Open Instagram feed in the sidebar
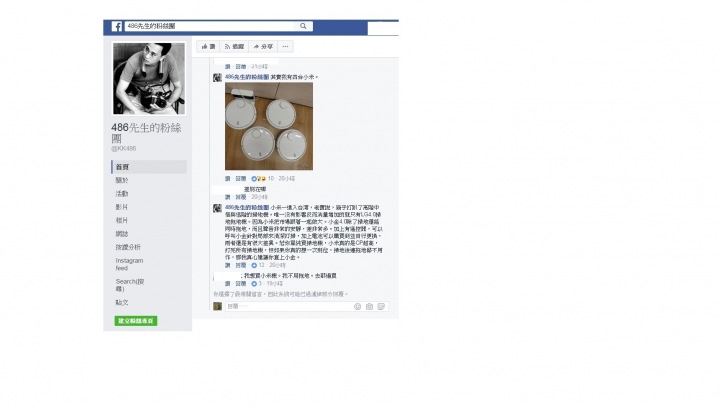This screenshot has width=720, height=407. coord(129,264)
